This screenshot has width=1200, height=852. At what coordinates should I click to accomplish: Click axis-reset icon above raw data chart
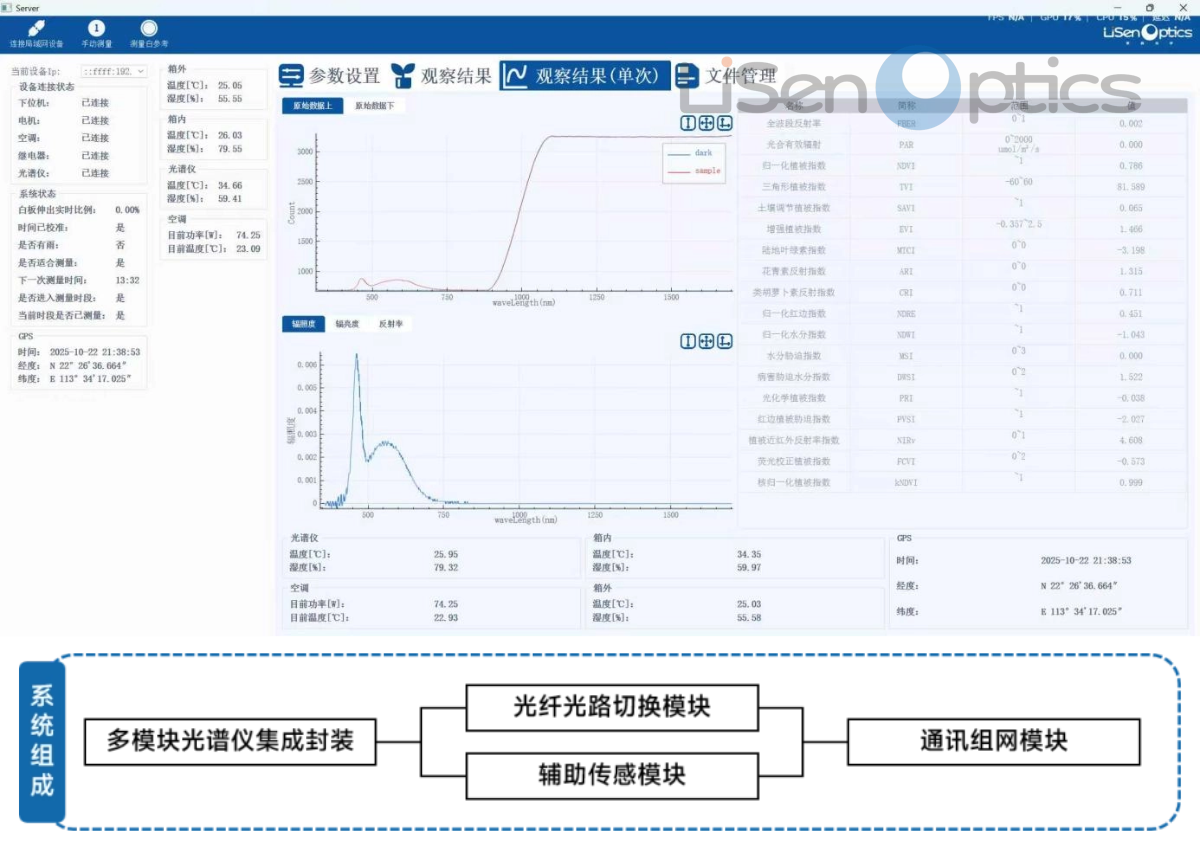coord(724,123)
